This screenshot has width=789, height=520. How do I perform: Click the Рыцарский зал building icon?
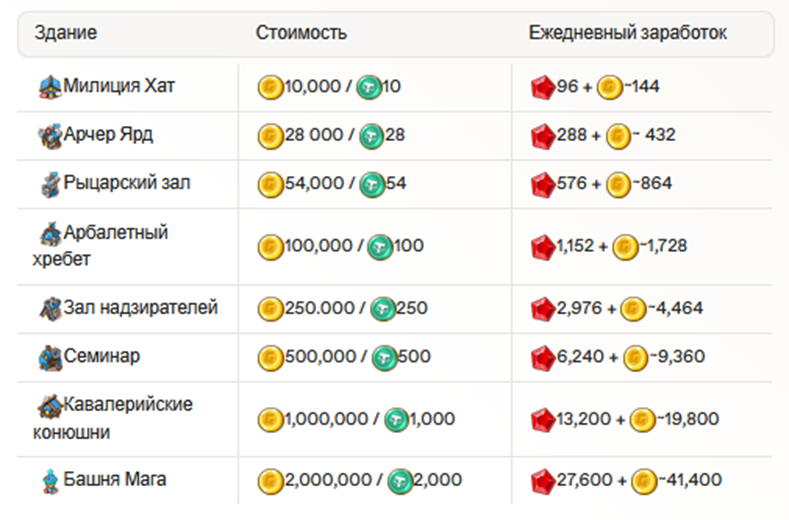coord(51,184)
